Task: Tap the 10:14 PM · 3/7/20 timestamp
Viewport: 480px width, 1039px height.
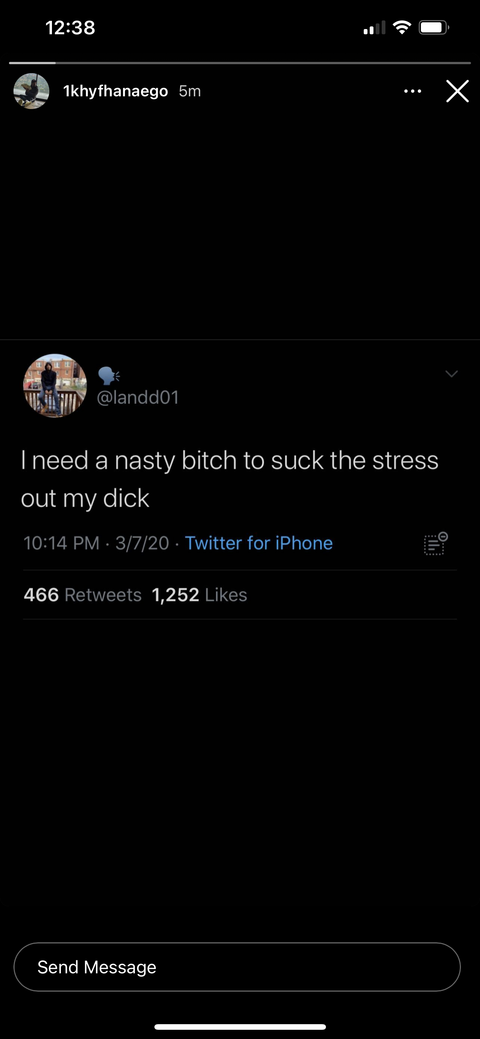Action: pyautogui.click(x=96, y=543)
